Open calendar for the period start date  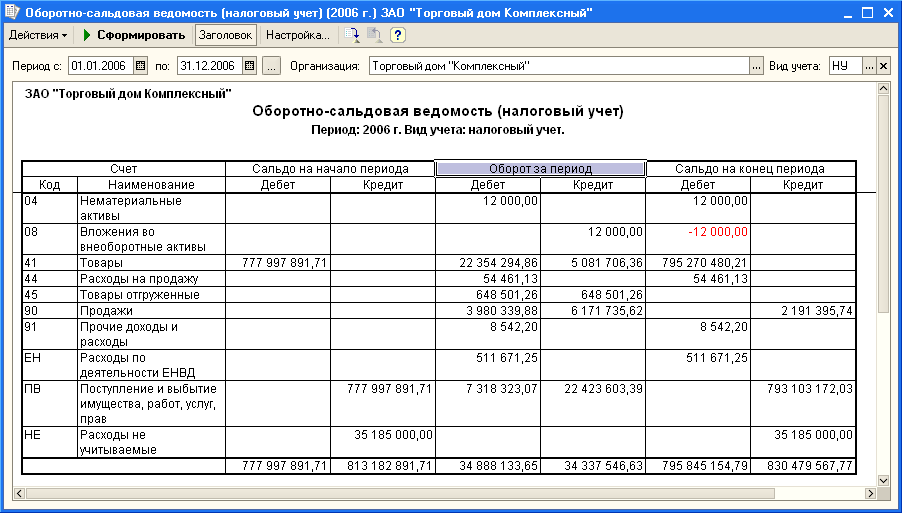click(141, 66)
